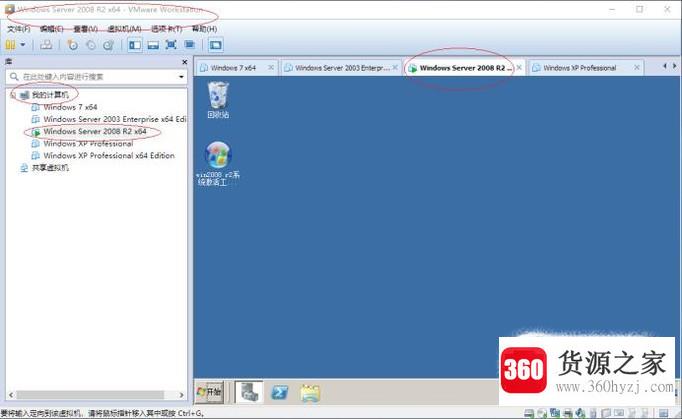
Task: Click the hard disk device status bar icon
Action: click(529, 413)
